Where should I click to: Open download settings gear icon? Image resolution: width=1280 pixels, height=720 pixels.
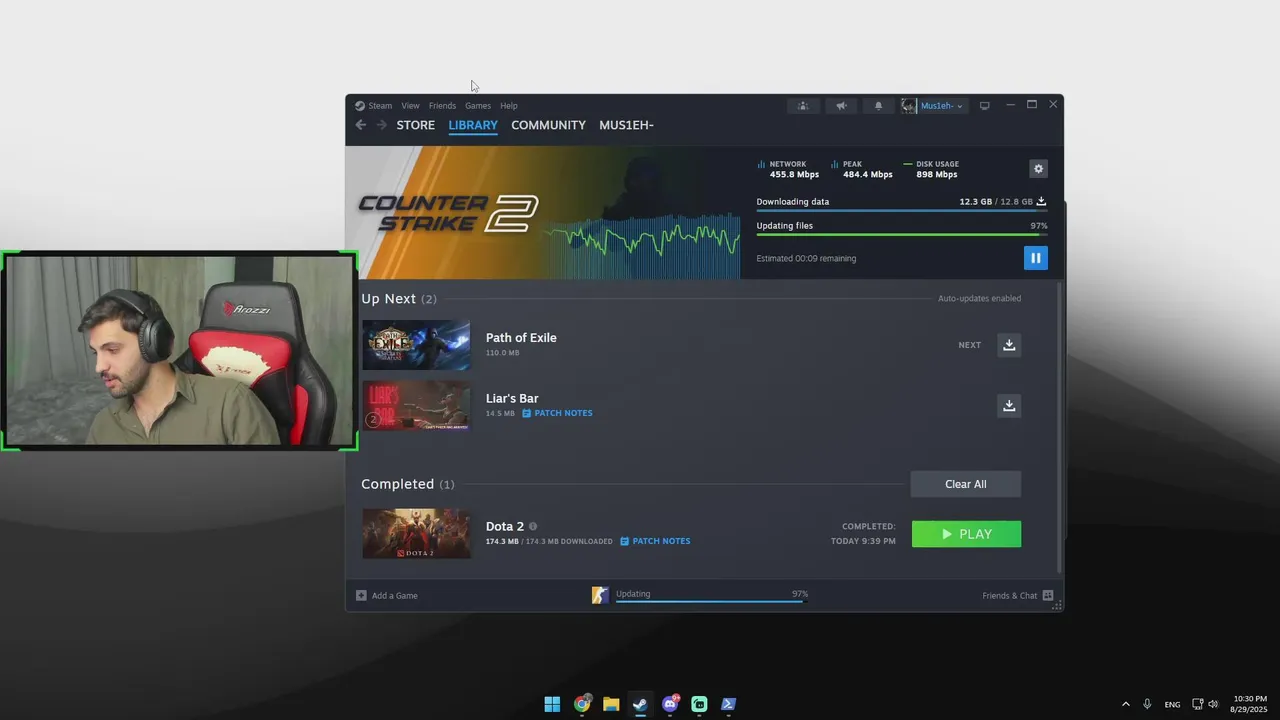tap(1038, 169)
